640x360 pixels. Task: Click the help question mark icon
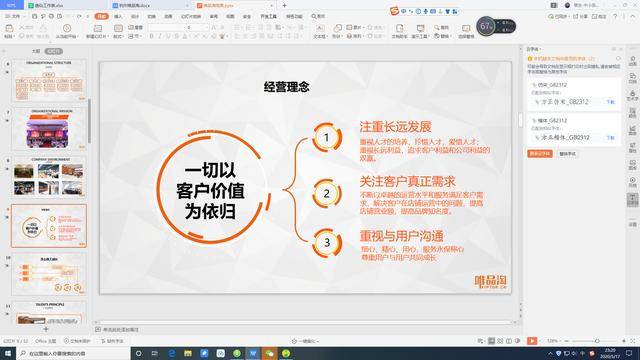tap(615, 16)
